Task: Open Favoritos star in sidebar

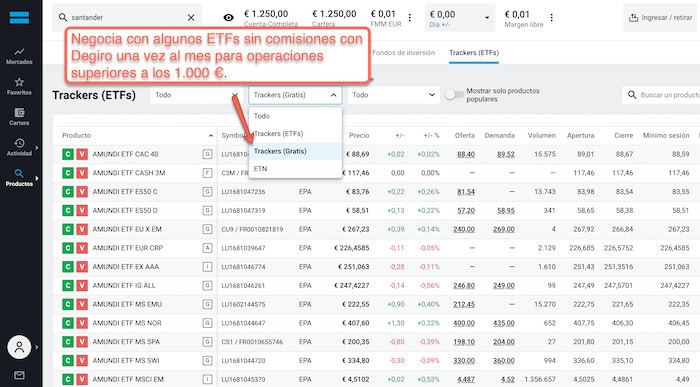Action: click(19, 86)
